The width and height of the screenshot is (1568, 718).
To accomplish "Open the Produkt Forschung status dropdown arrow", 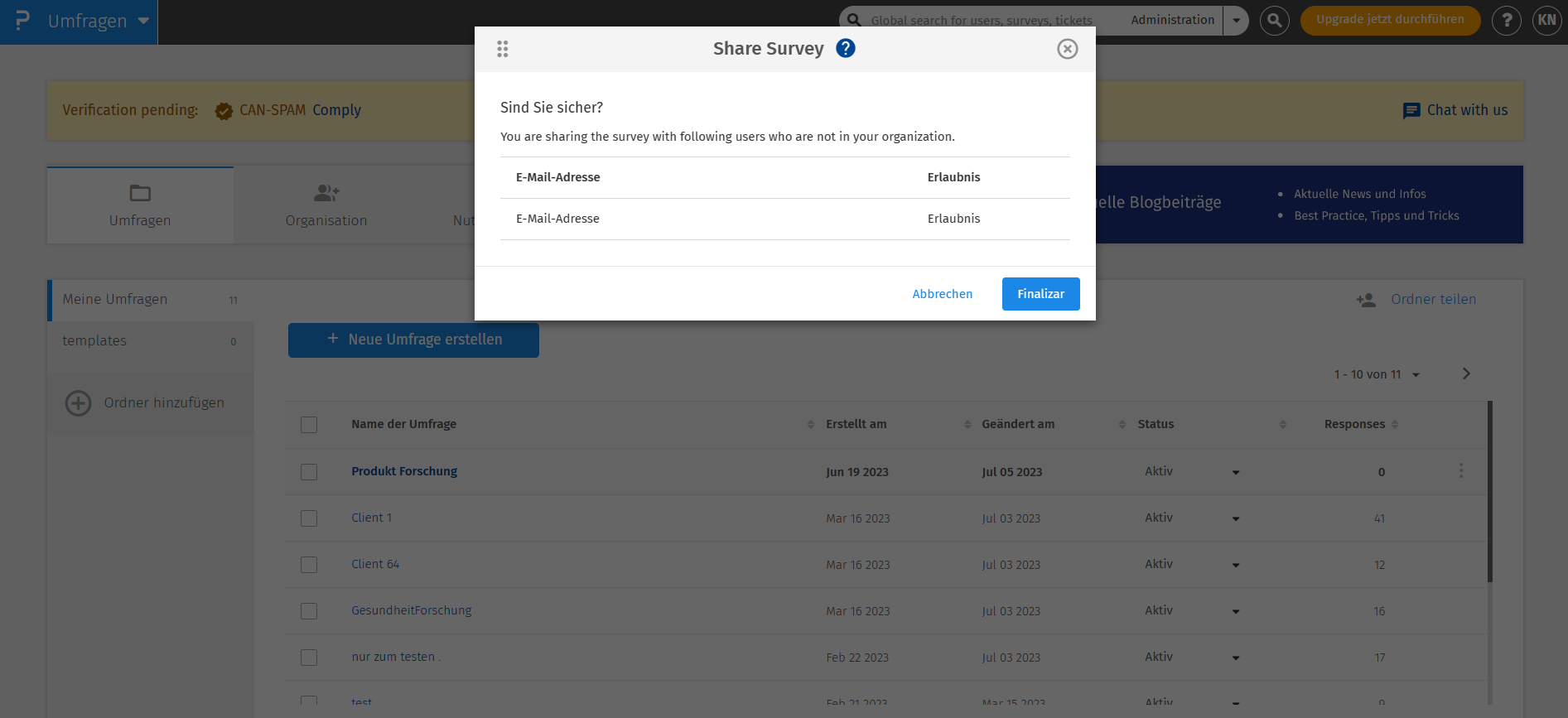I will pos(1235,472).
